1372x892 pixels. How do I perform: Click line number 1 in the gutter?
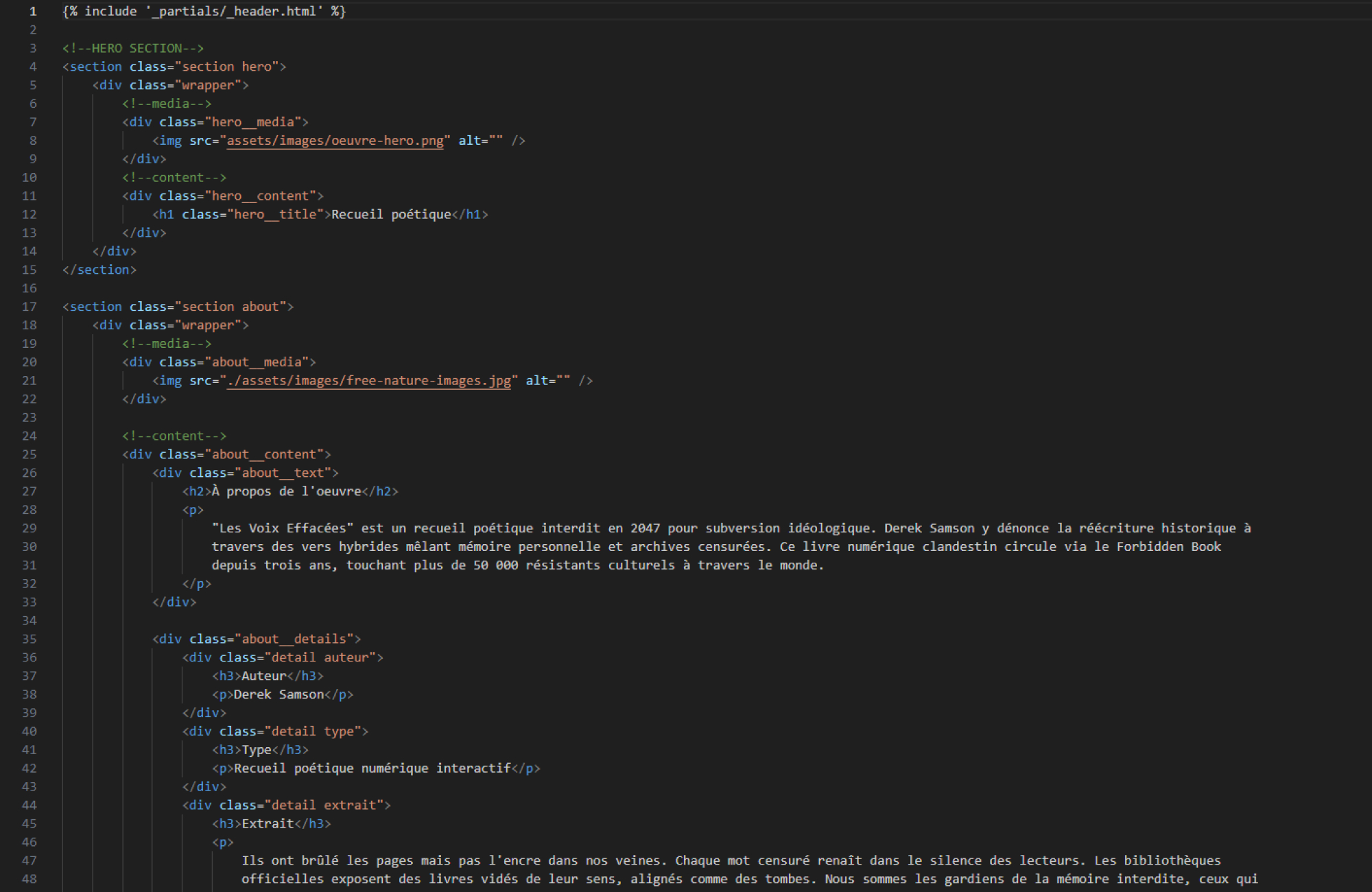[x=32, y=12]
